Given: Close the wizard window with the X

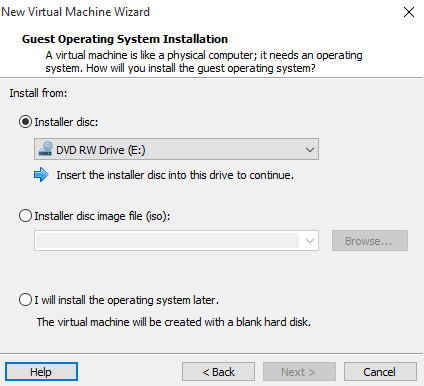Looking at the screenshot, I should [x=409, y=12].
